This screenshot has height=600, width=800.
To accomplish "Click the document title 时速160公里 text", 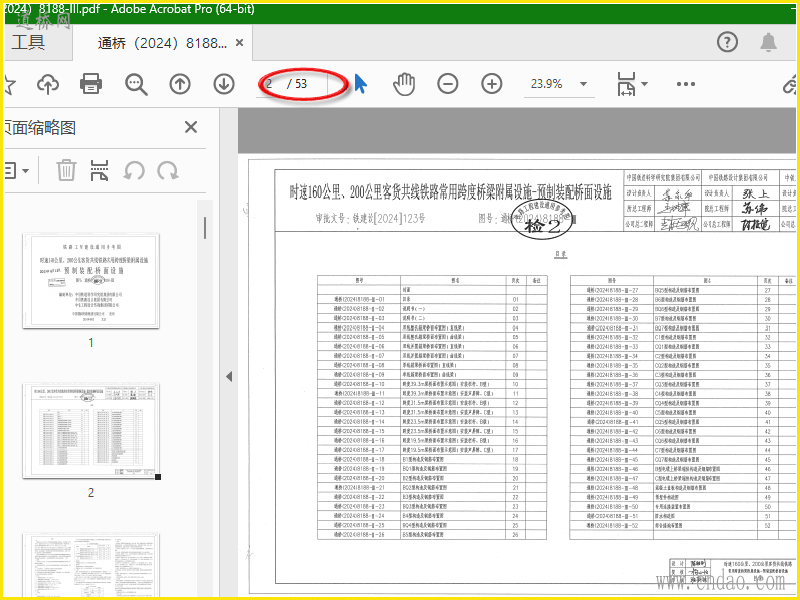I will (451, 192).
